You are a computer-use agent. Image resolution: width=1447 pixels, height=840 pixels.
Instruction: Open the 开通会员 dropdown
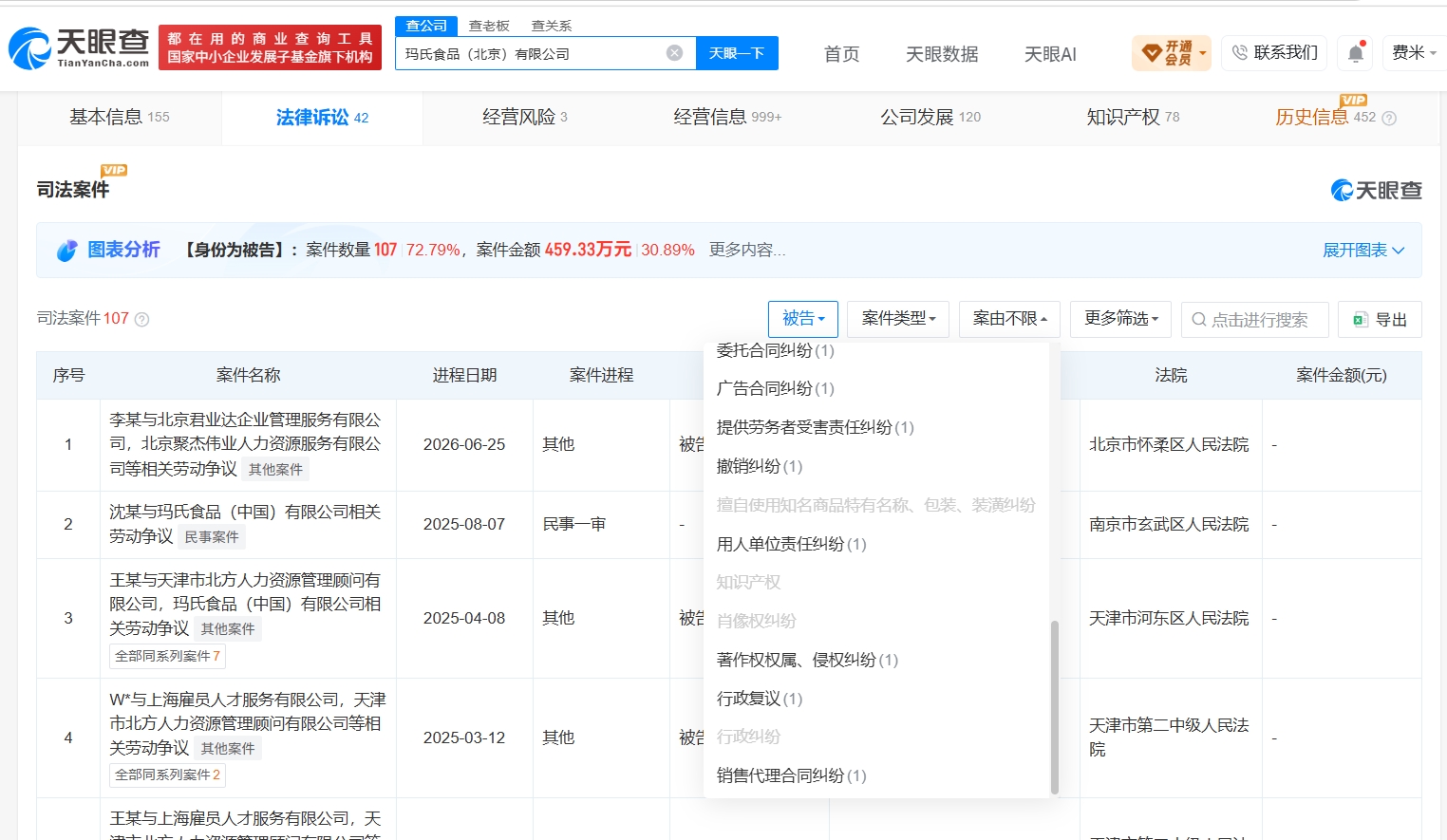(x=1172, y=53)
